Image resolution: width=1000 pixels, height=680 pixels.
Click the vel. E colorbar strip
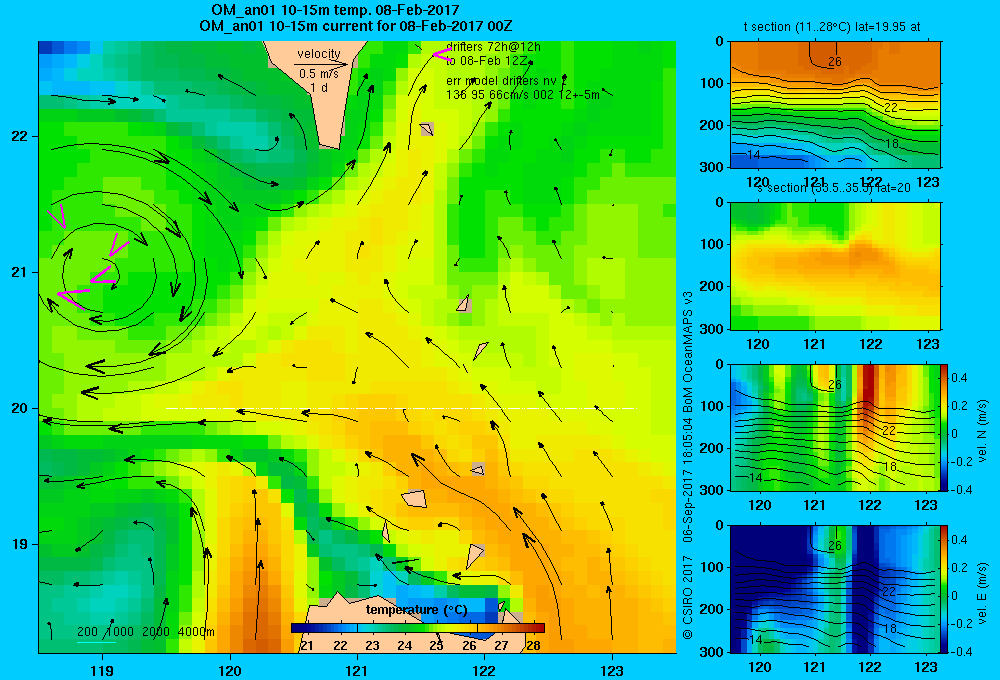click(x=945, y=589)
